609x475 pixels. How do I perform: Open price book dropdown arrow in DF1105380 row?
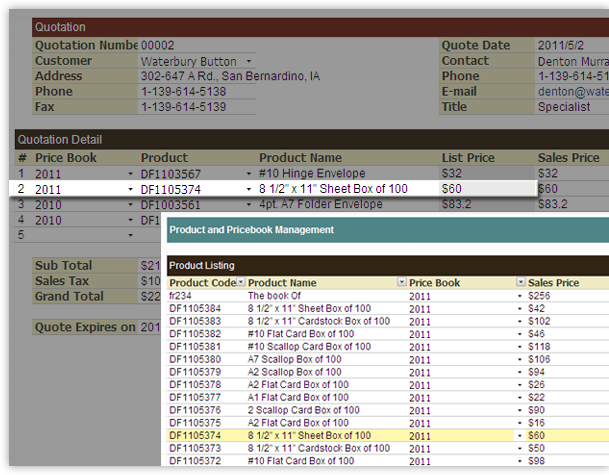tap(520, 360)
